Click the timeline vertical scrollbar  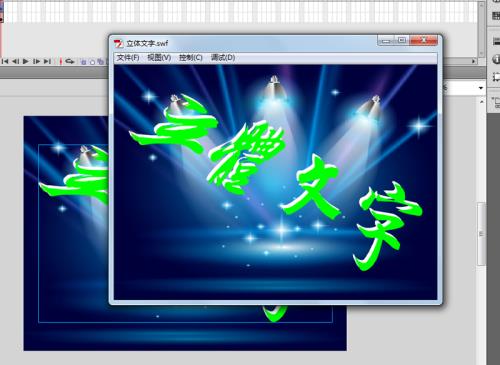click(x=481, y=28)
